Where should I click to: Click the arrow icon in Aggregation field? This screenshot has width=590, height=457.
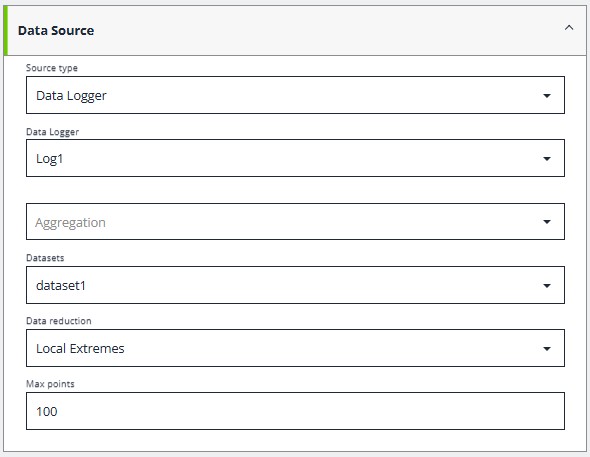(547, 222)
